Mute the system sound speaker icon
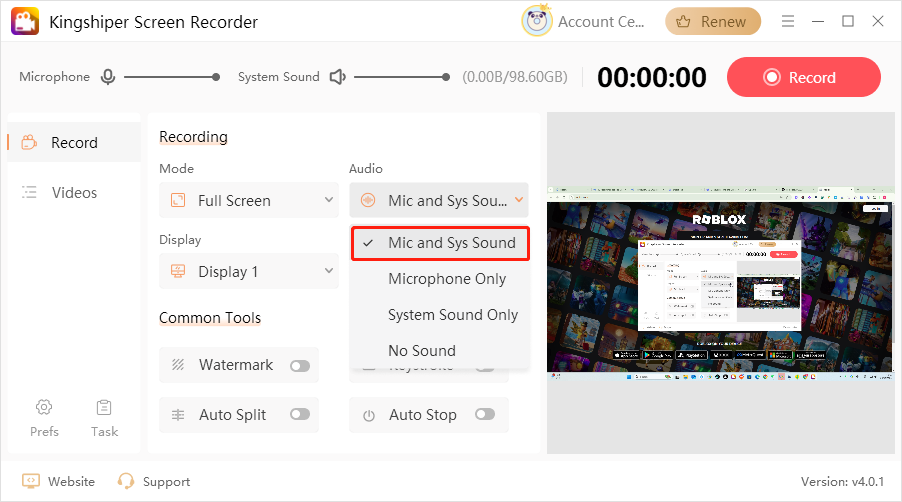The height and width of the screenshot is (502, 902). click(x=338, y=77)
